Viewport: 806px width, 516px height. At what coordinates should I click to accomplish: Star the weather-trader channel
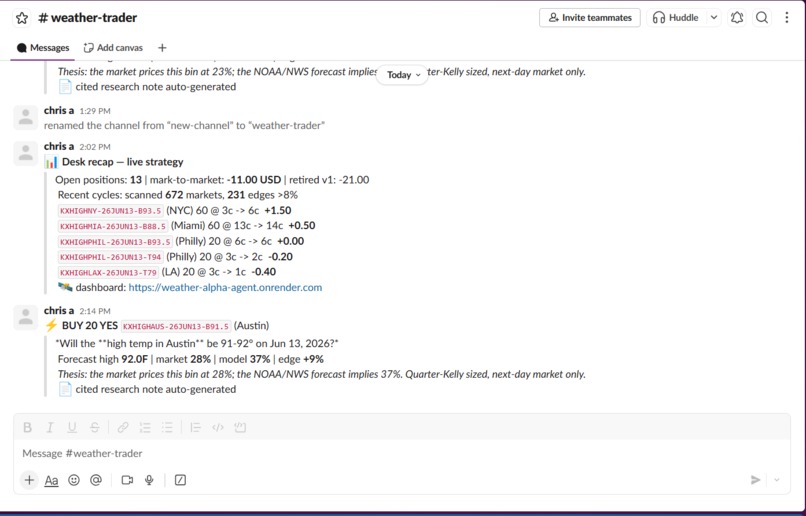(22, 18)
